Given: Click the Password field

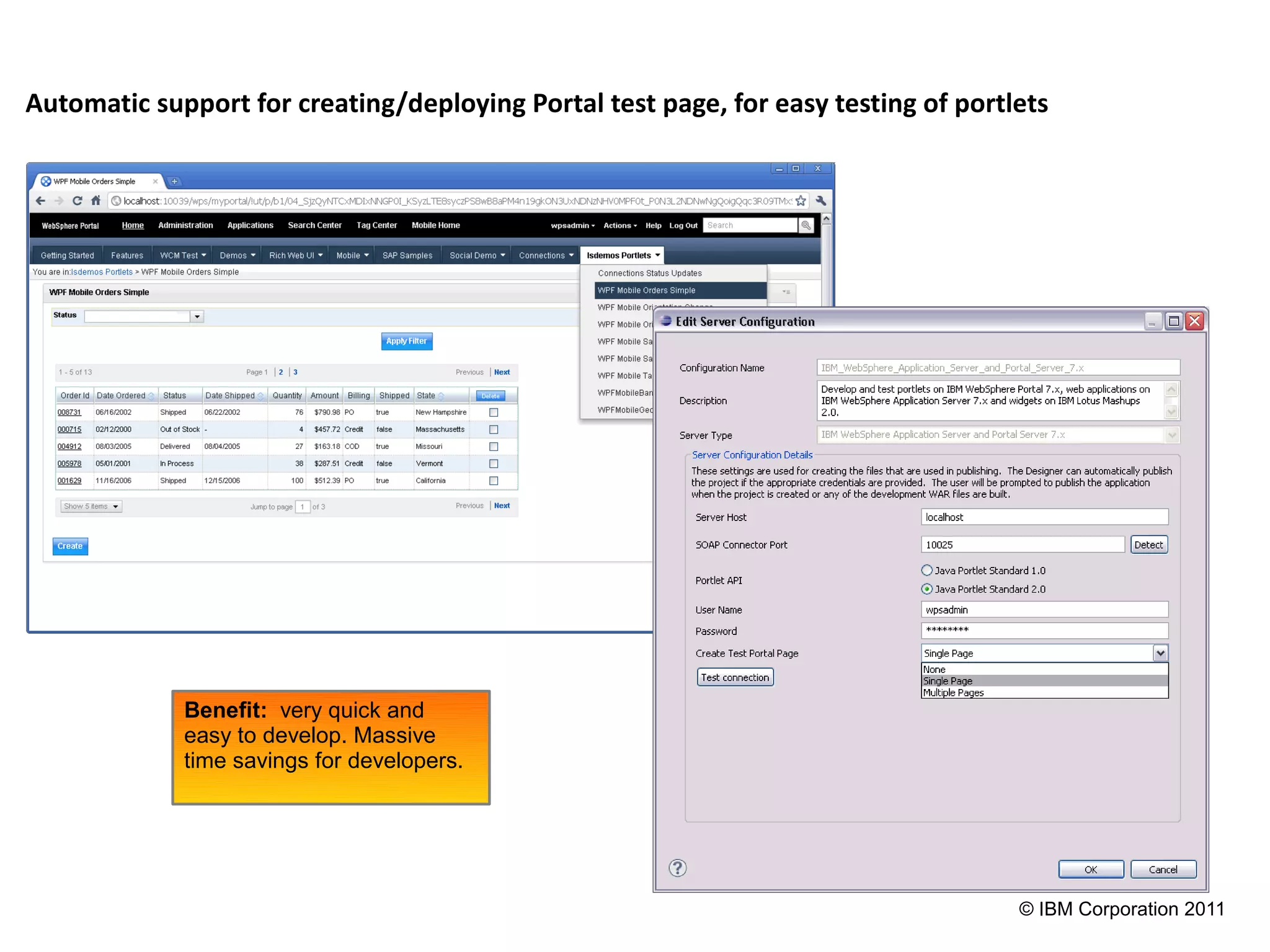Looking at the screenshot, I should (x=1044, y=631).
